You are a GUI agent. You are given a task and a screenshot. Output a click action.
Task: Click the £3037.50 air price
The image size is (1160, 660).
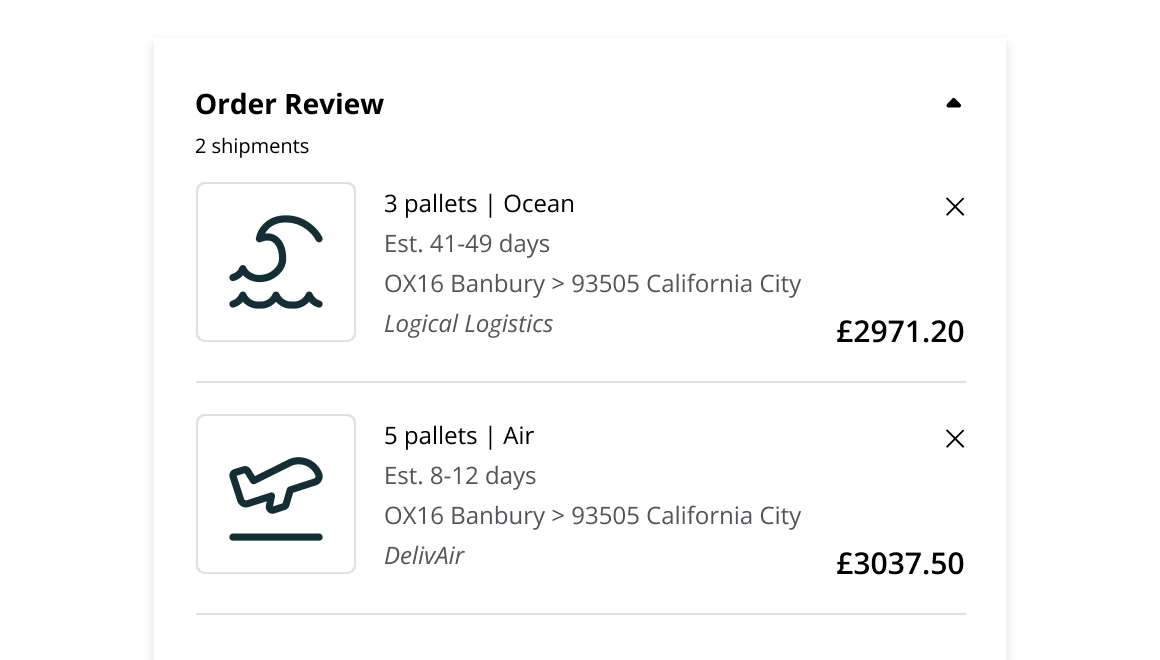click(900, 564)
